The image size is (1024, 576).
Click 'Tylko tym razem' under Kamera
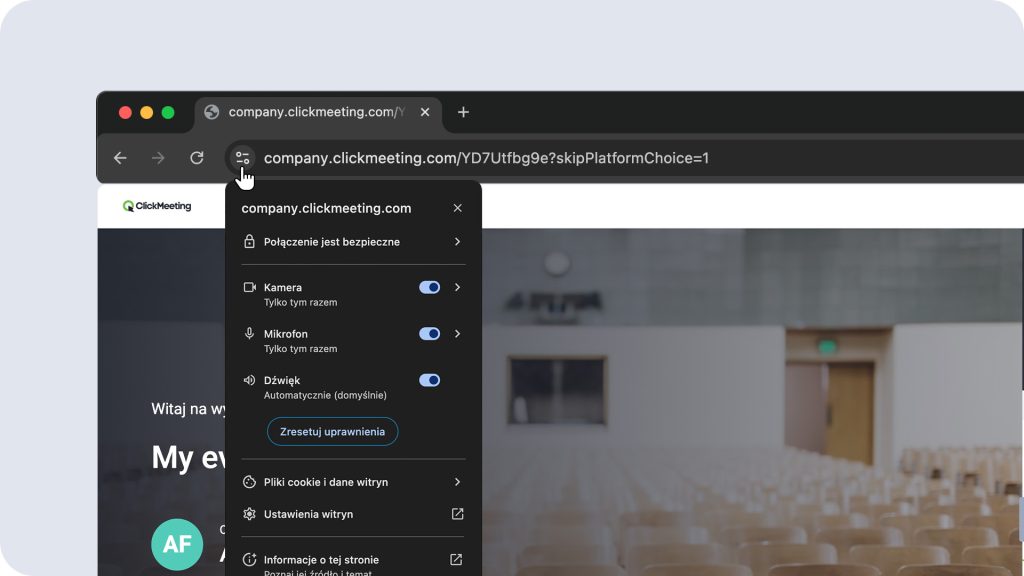pos(300,302)
